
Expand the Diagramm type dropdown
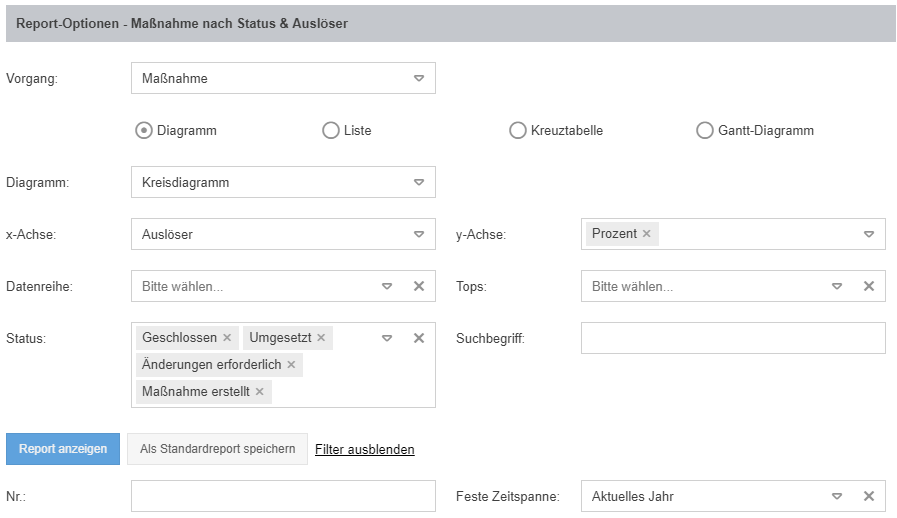point(283,182)
